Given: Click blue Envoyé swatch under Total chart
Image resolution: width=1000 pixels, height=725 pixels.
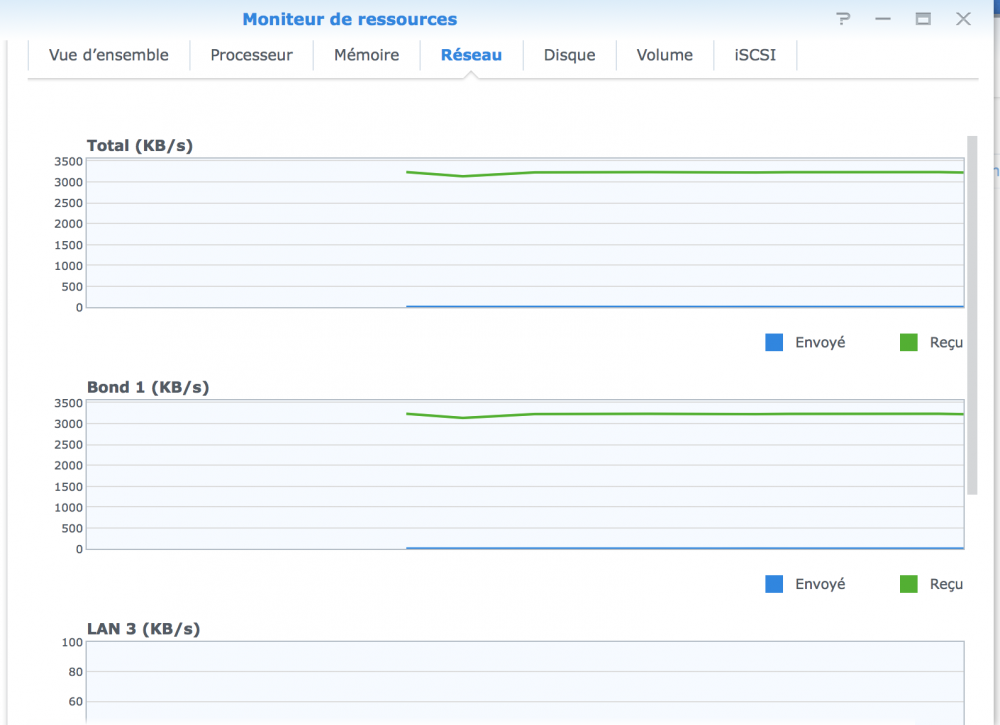Looking at the screenshot, I should pos(774,342).
